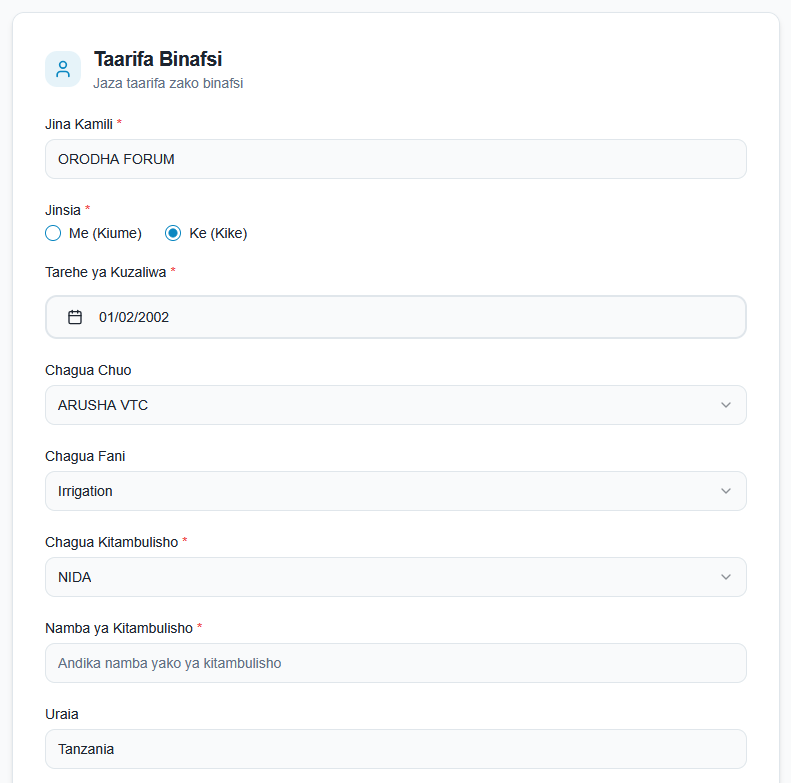Click the Jina Kamili field label
Screen dimensions: 791x783
(x=79, y=123)
